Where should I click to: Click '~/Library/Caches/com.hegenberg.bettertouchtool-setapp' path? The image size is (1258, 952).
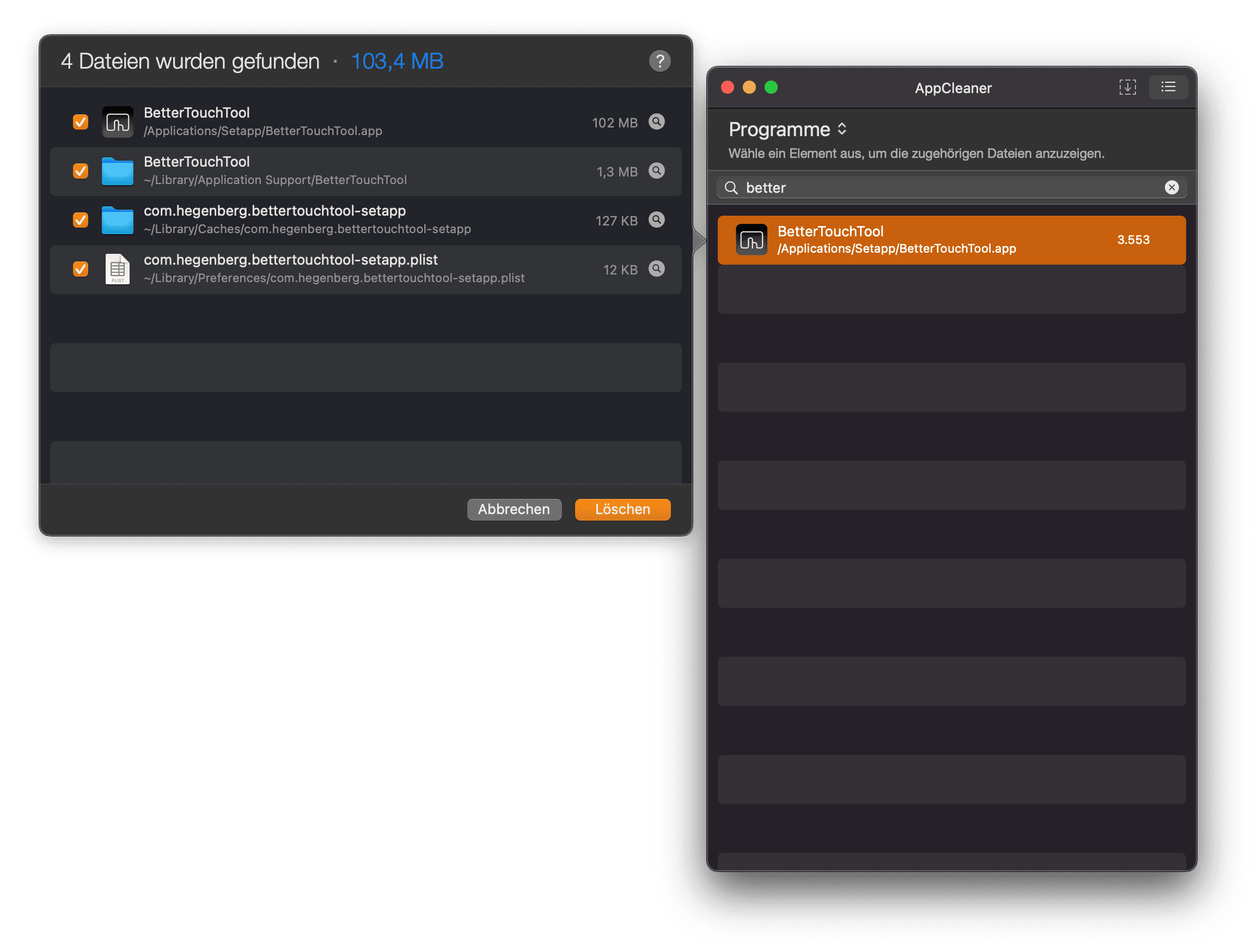pyautogui.click(x=307, y=229)
